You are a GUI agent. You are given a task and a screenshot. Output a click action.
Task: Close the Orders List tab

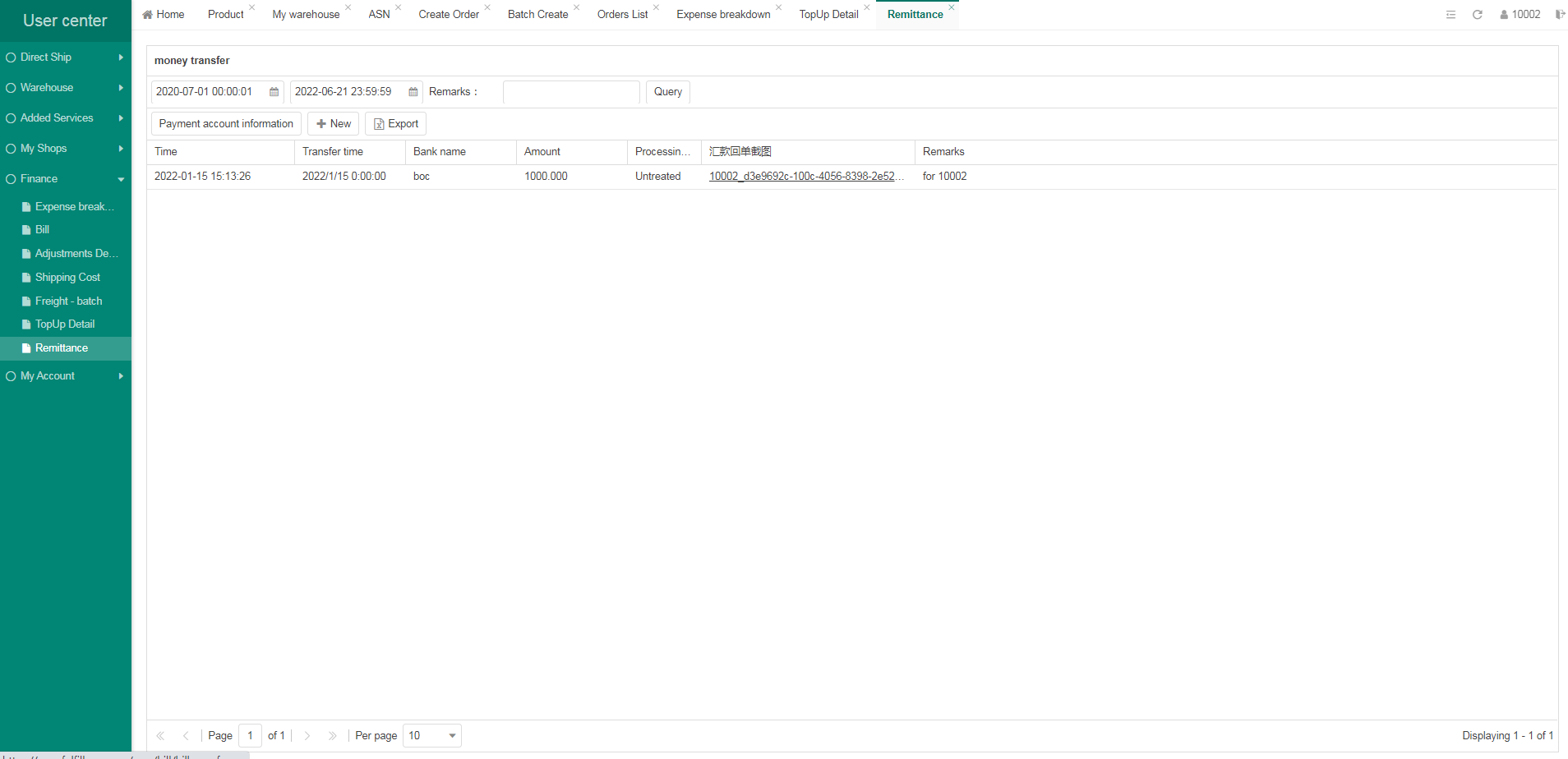coord(656,7)
